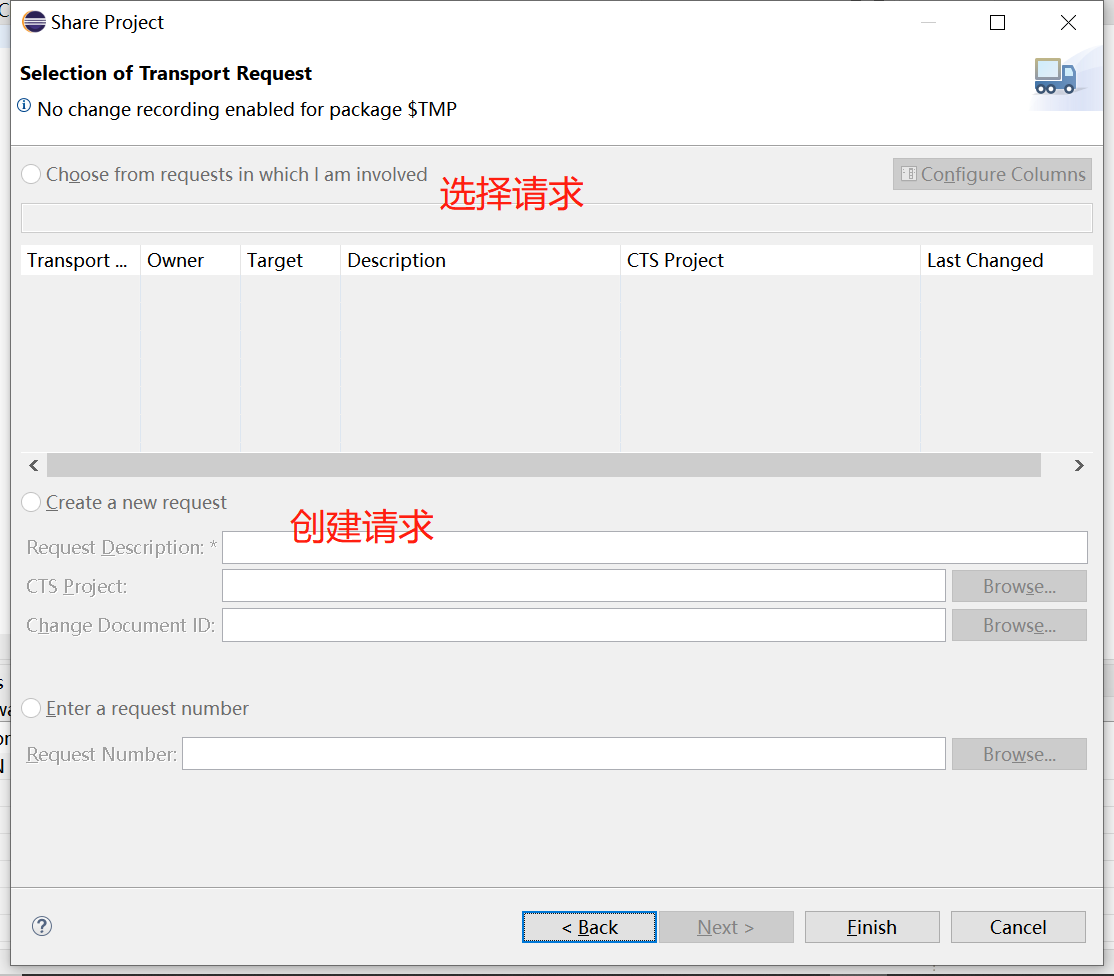Click the Request Description input field
Screen dimensions: 1114x976
point(654,547)
